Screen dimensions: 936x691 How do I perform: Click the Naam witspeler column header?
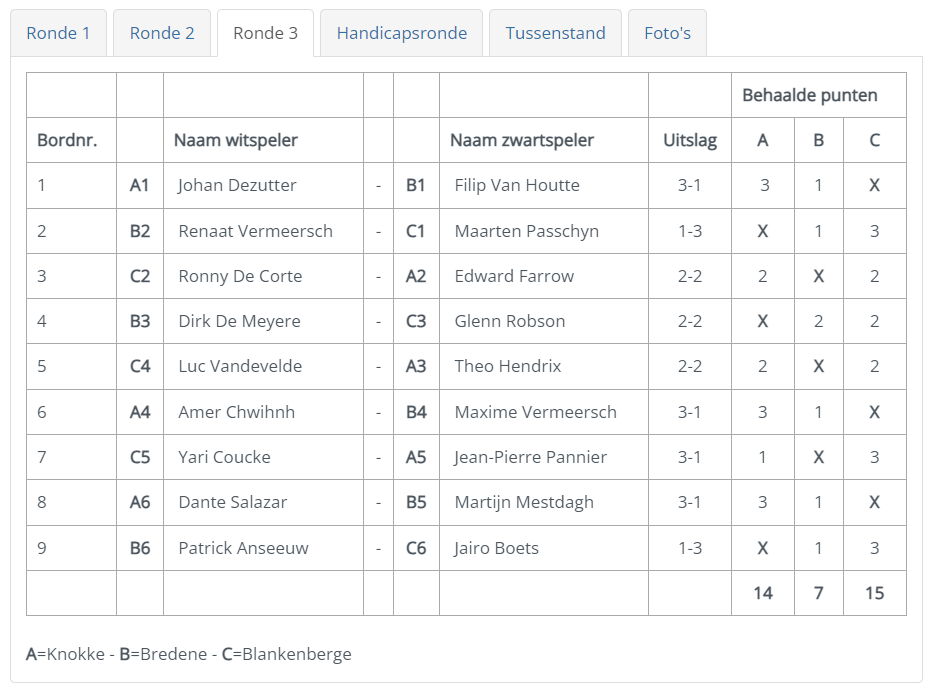click(235, 140)
